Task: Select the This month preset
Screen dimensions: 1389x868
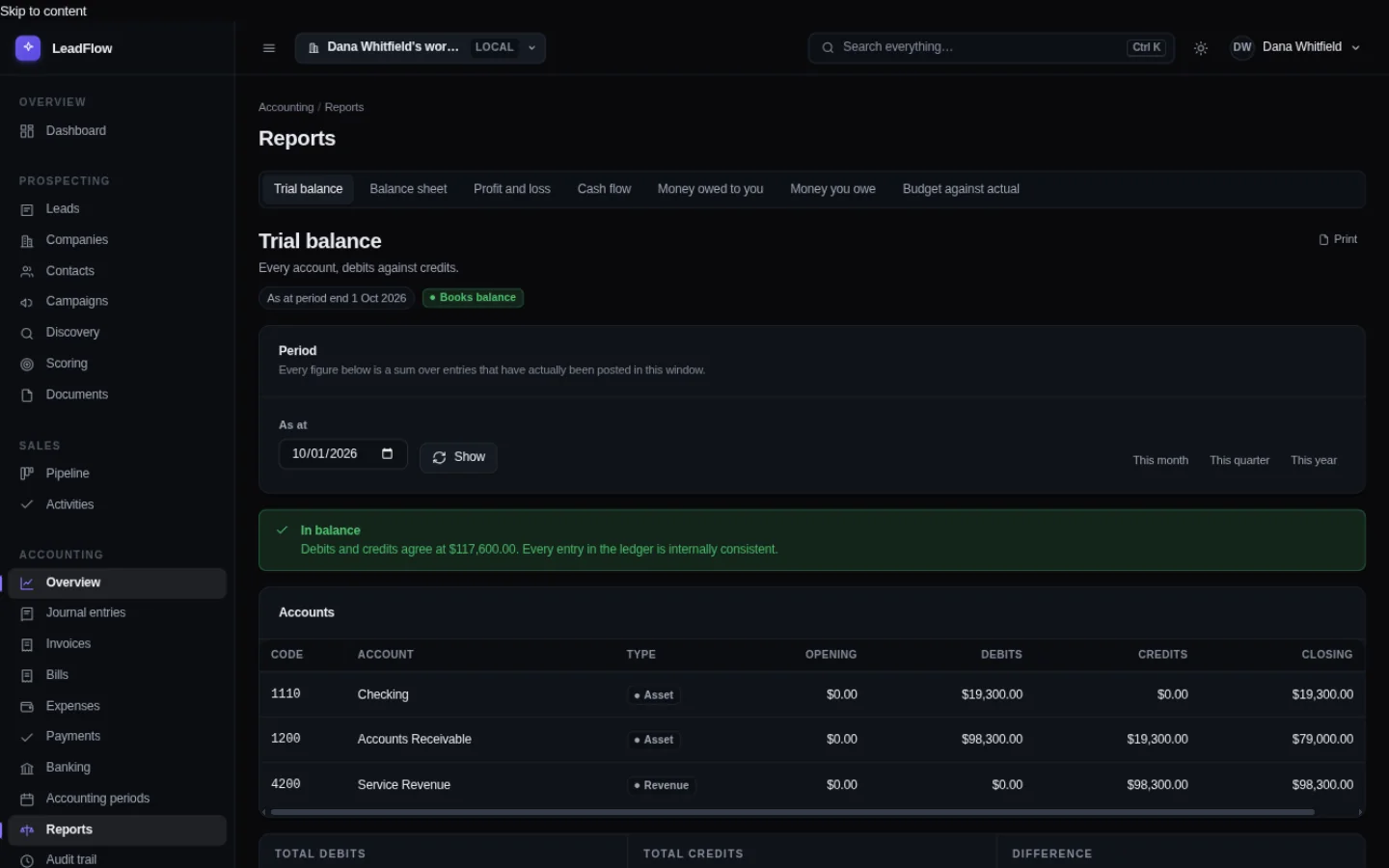Action: click(1160, 460)
